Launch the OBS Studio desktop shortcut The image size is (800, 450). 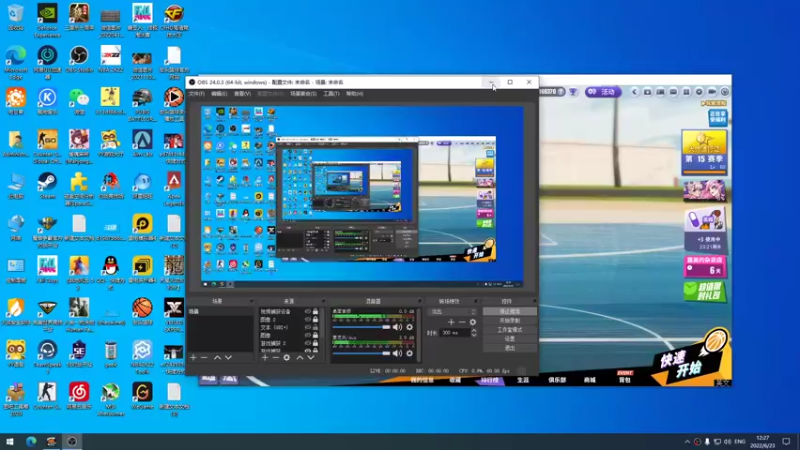pyautogui.click(x=79, y=59)
